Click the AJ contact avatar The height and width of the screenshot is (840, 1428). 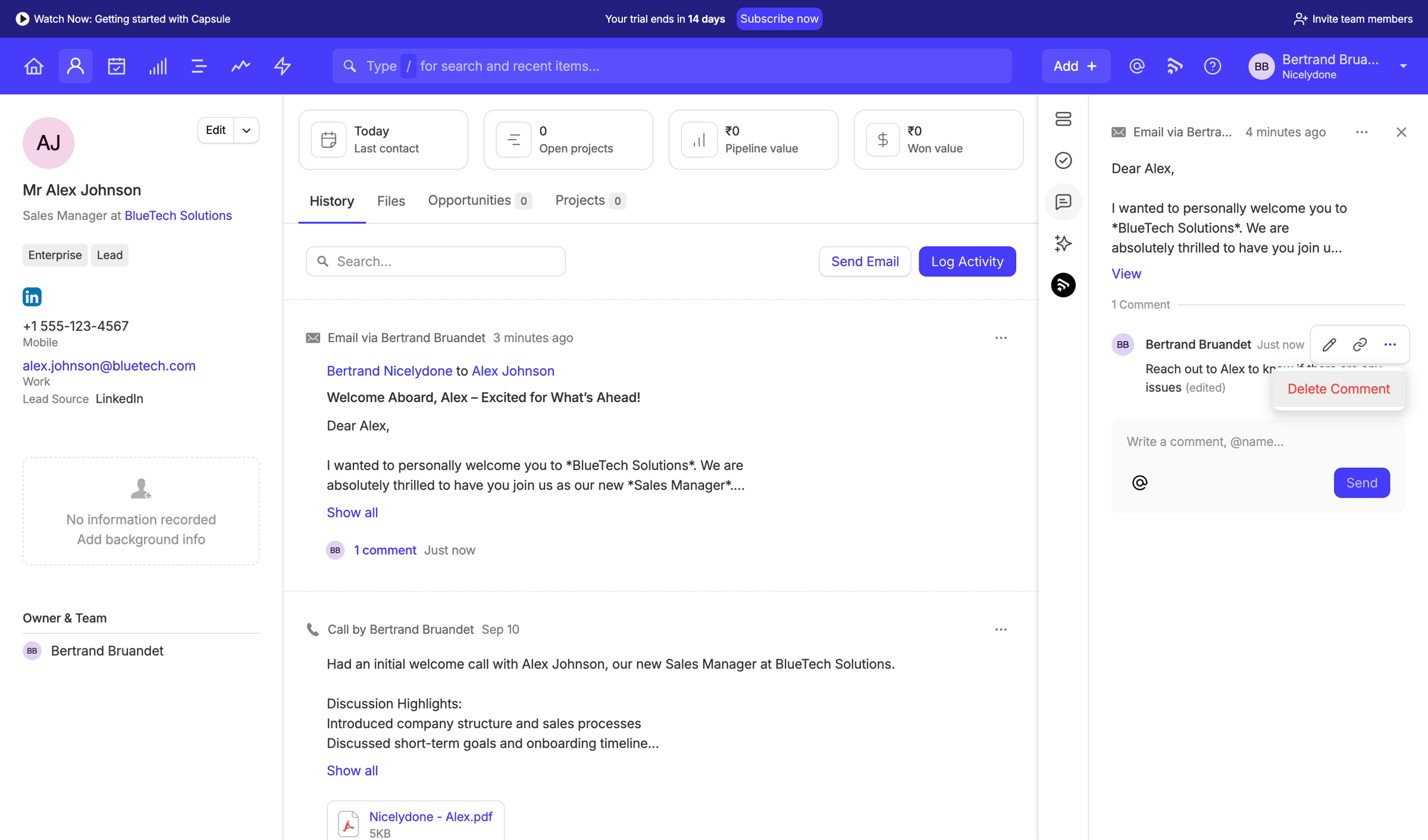[49, 143]
